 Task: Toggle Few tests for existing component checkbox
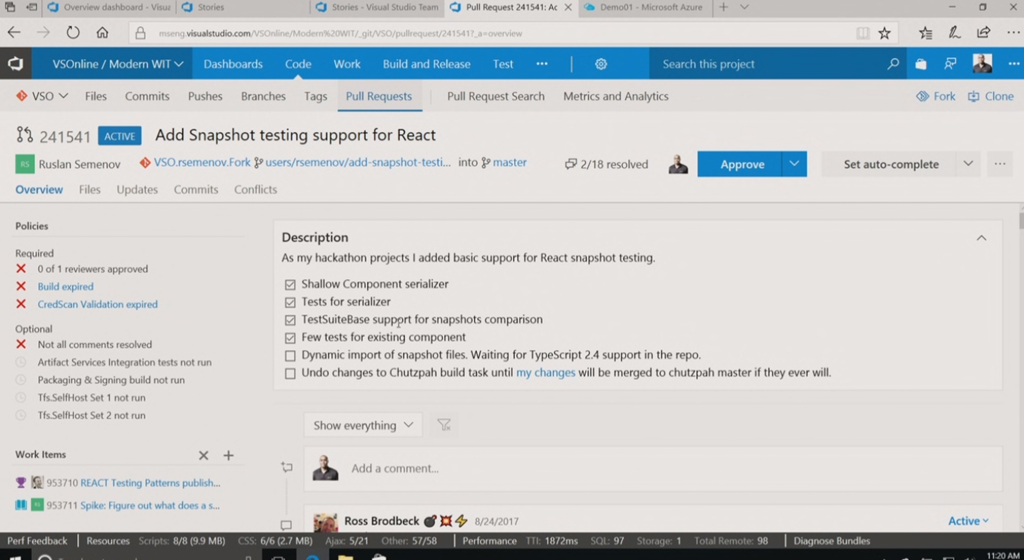pyautogui.click(x=290, y=337)
